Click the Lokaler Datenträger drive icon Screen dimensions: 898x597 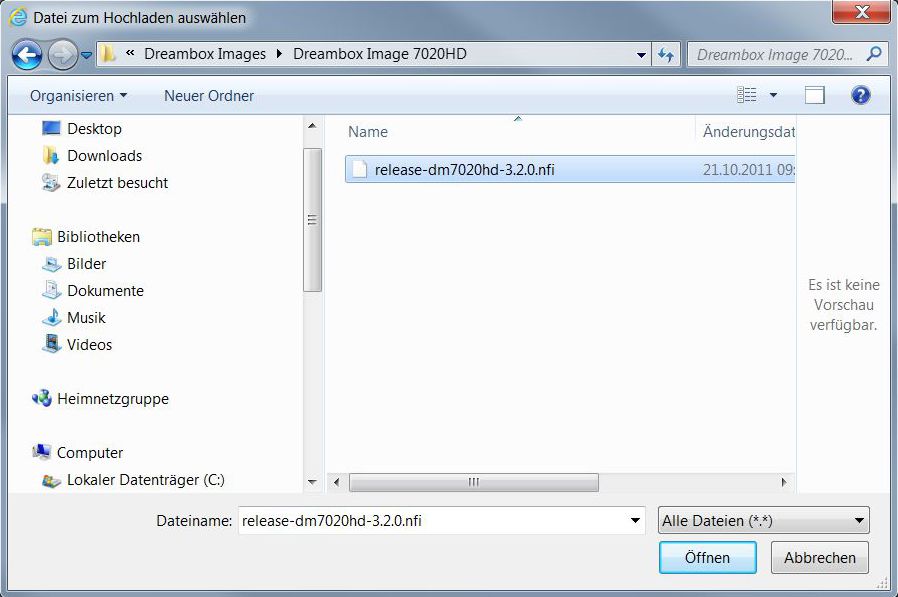click(51, 481)
